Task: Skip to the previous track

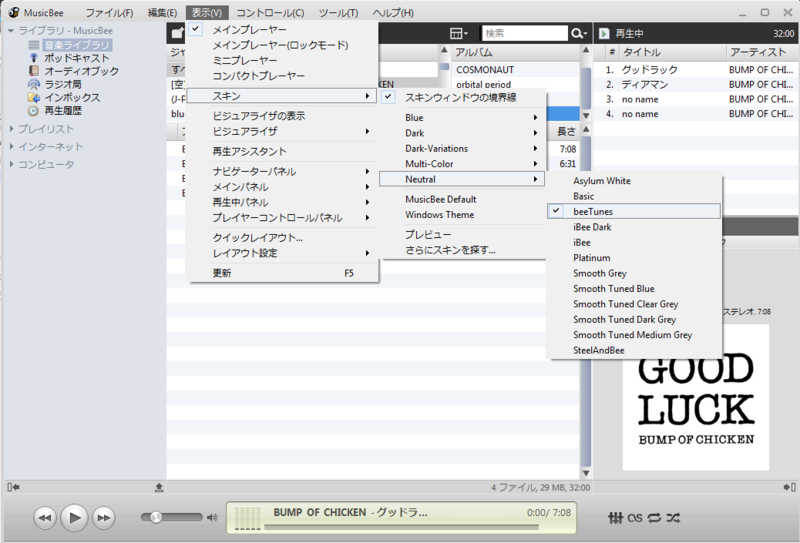Action: coord(45,517)
